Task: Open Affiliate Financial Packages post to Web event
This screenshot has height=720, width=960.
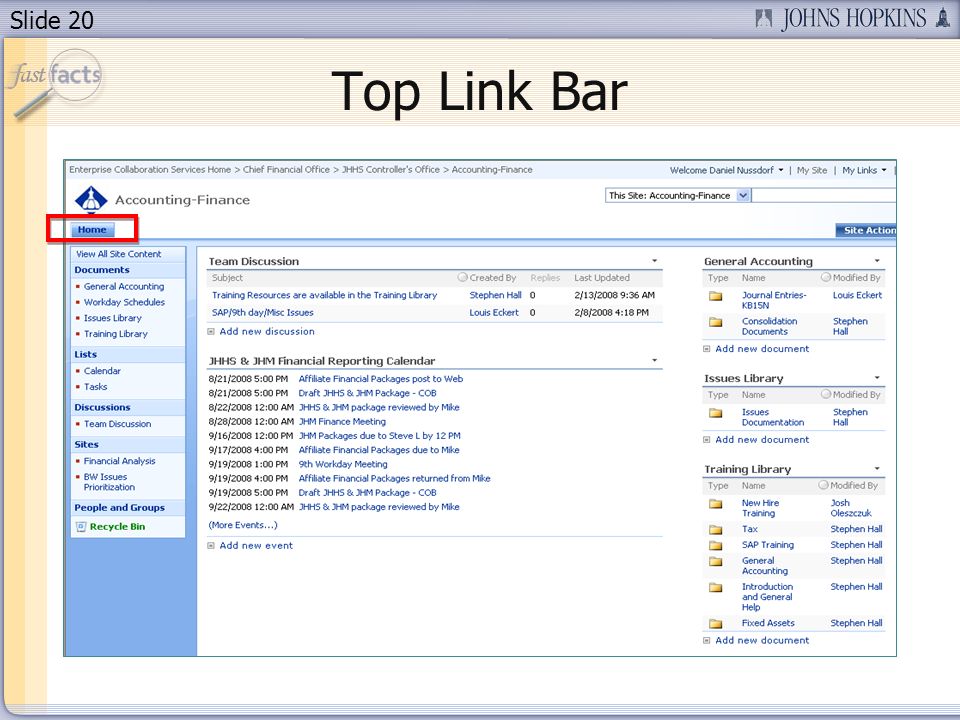Action: point(381,379)
